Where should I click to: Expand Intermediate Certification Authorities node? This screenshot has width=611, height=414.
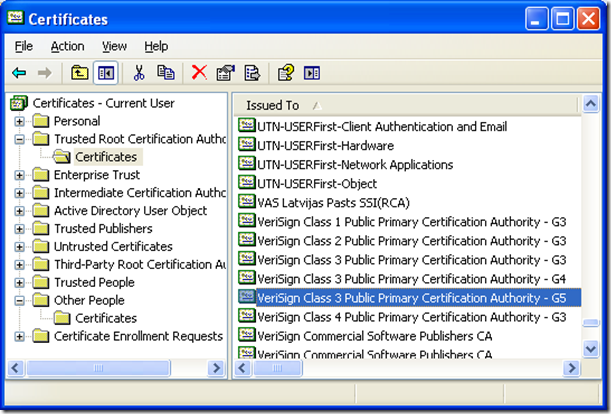pos(19,193)
